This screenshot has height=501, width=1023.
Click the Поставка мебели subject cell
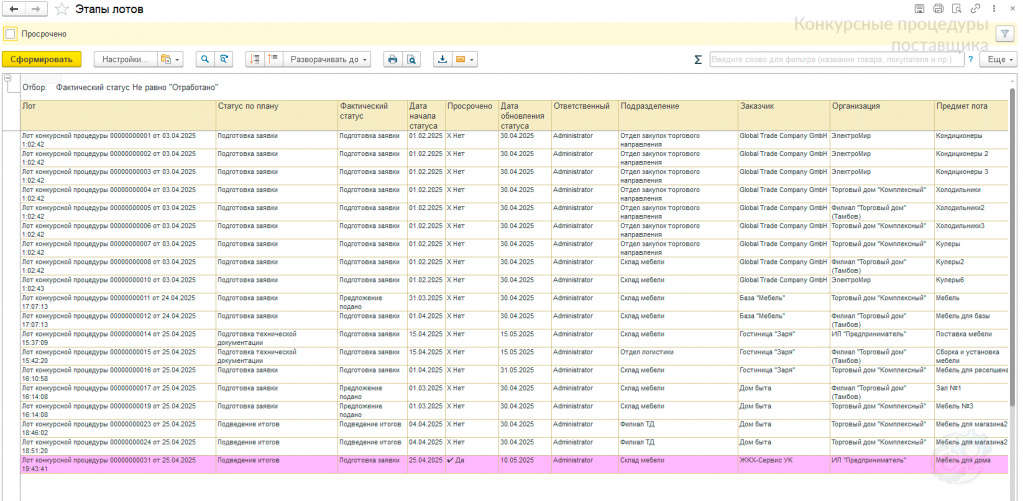[x=971, y=338]
